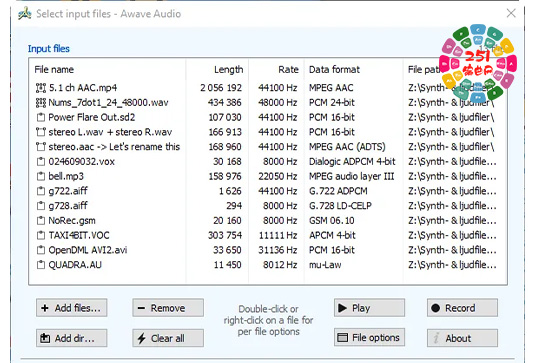This screenshot has height=363, width=535.
Task: Click the Awave Audio app icon in title bar
Action: click(25, 14)
